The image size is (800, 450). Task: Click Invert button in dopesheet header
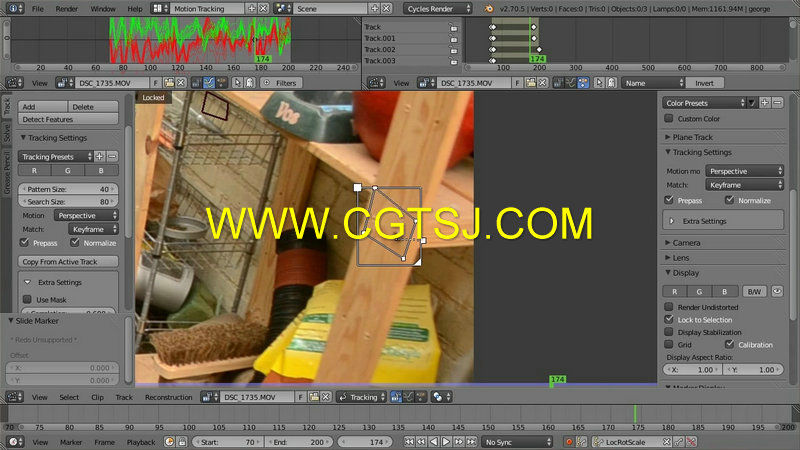coord(704,83)
